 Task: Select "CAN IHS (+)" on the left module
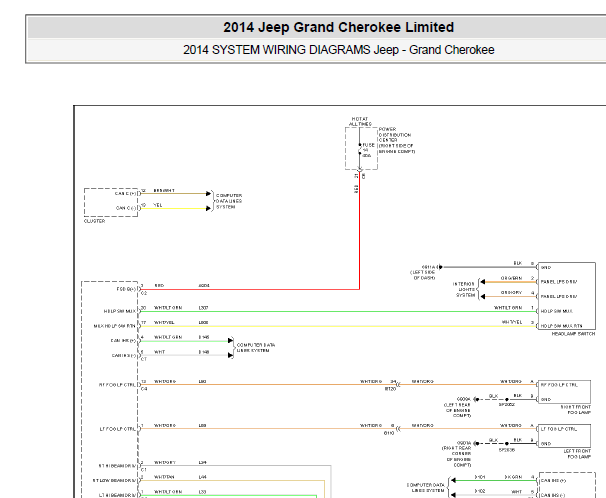(x=123, y=341)
